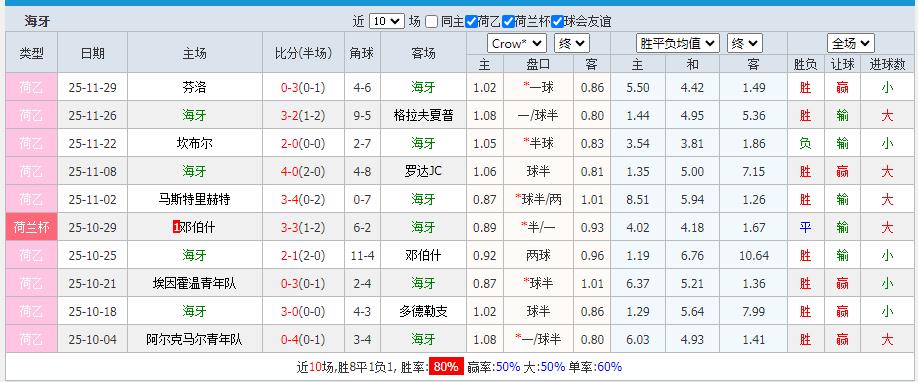Click away odds 10.64 cell

pyautogui.click(x=753, y=255)
